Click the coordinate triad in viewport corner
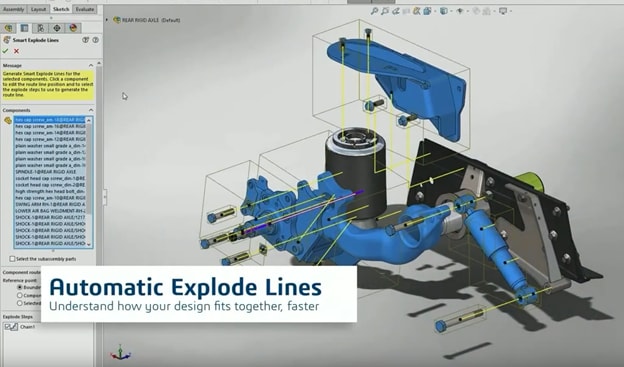The image size is (624, 367). [121, 353]
